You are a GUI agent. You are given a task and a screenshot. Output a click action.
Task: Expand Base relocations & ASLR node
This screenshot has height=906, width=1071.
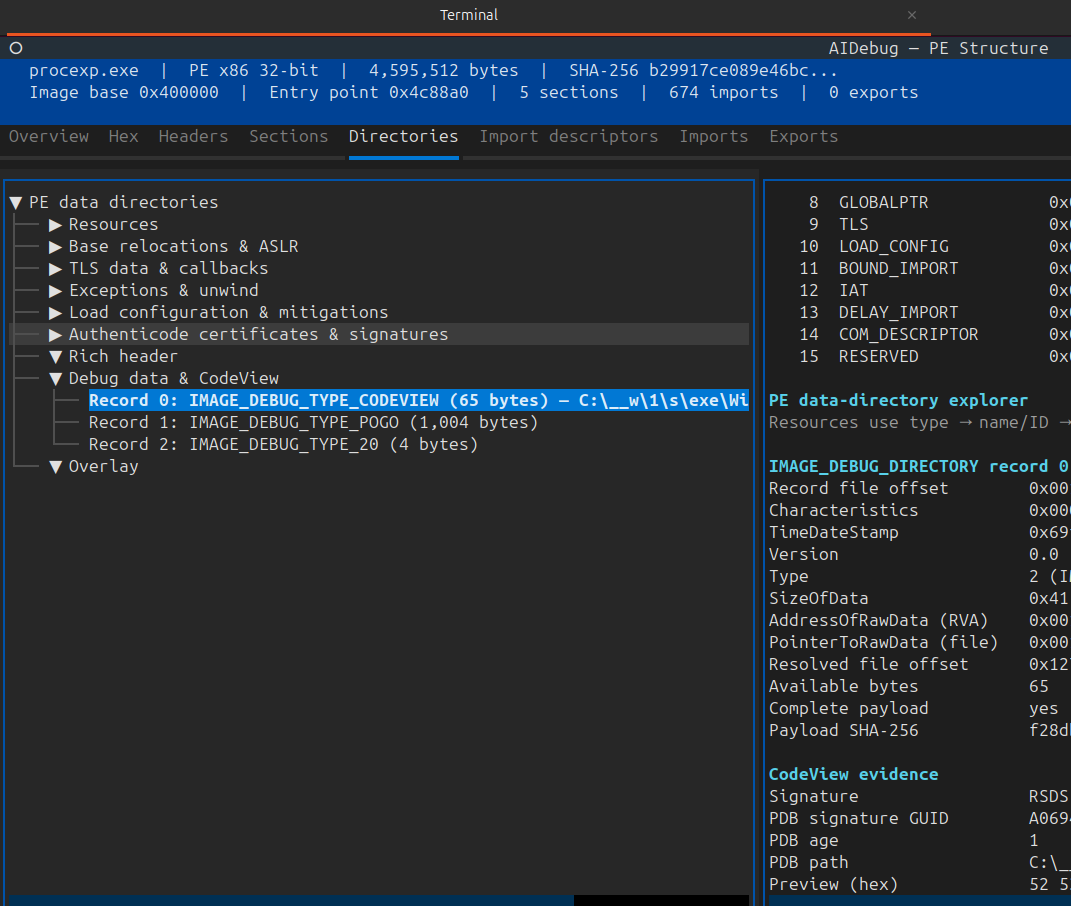tap(56, 247)
